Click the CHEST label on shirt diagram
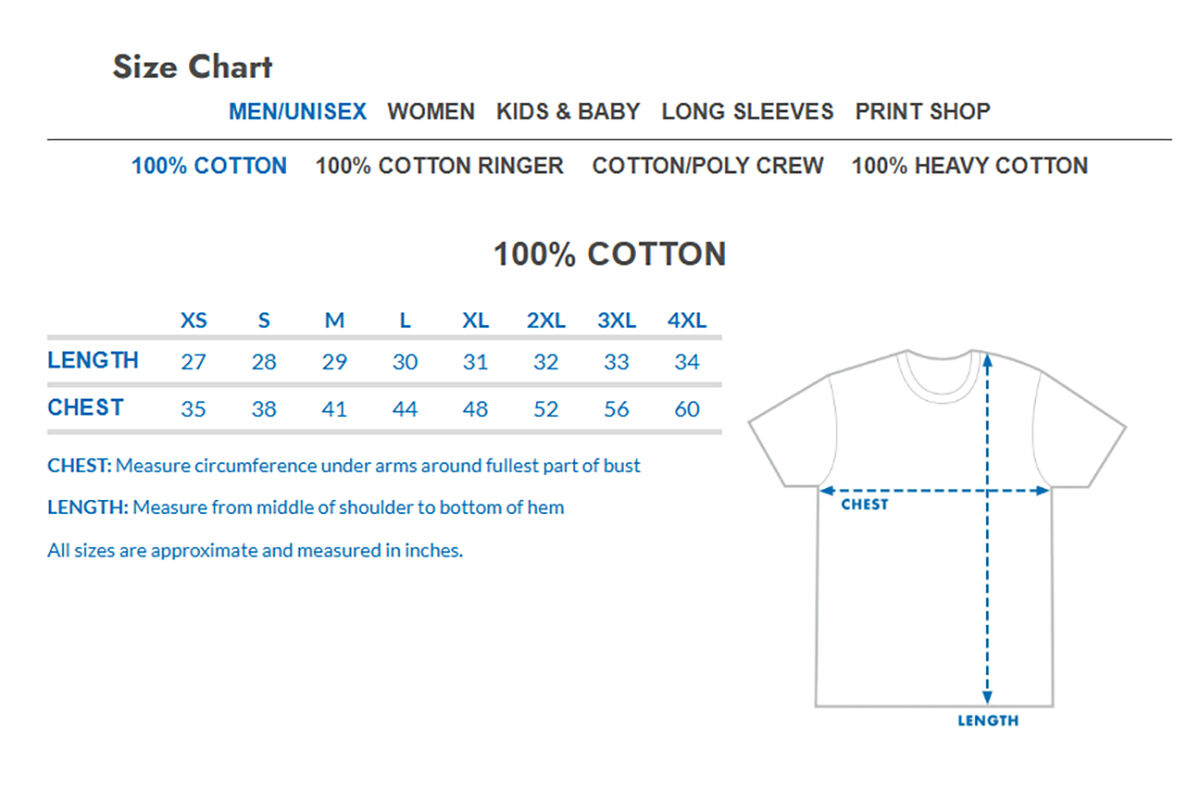Viewport: 1200px width, 800px height. (864, 505)
